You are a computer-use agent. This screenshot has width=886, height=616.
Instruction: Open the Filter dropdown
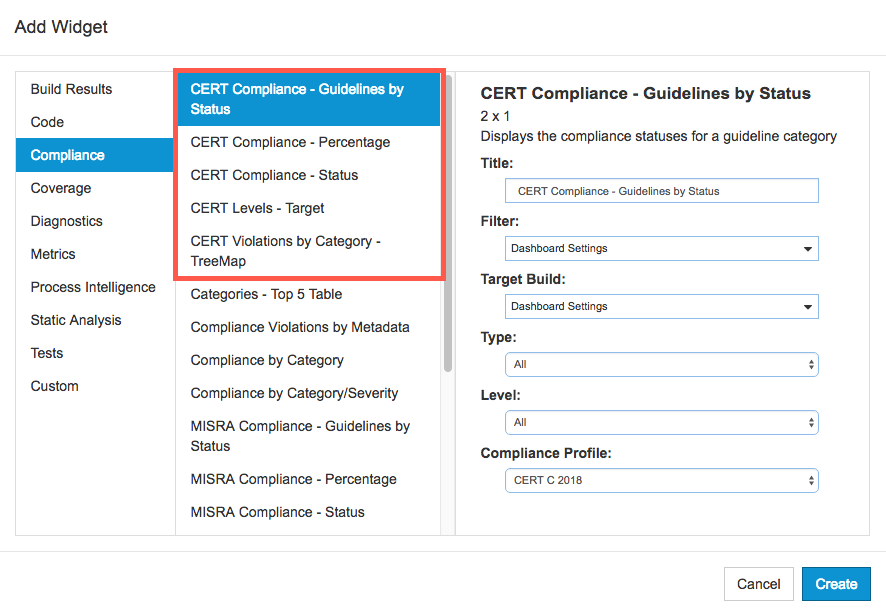[661, 249]
